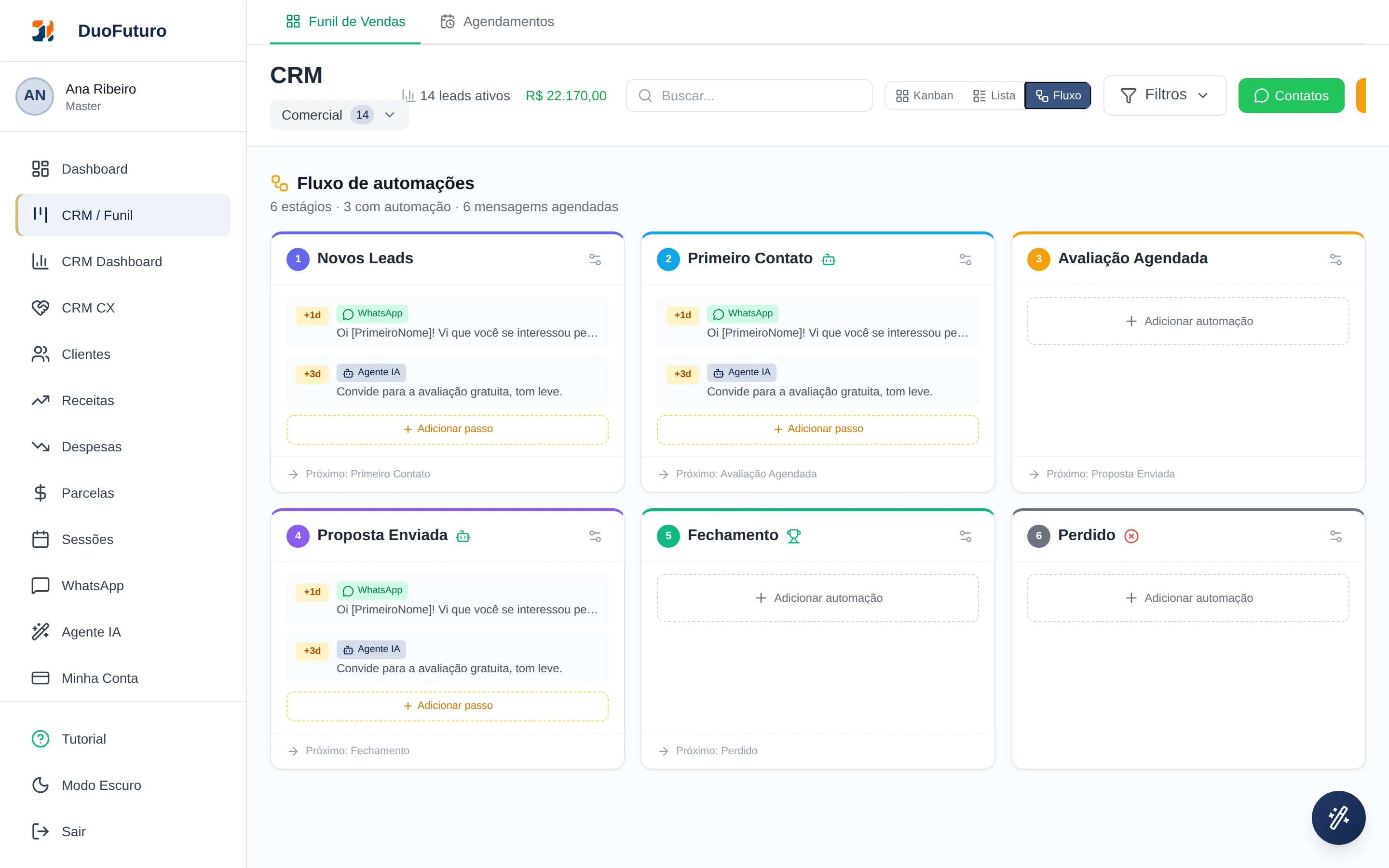Open Perdido stage settings icon
The width and height of the screenshot is (1389, 868).
pos(1335,536)
